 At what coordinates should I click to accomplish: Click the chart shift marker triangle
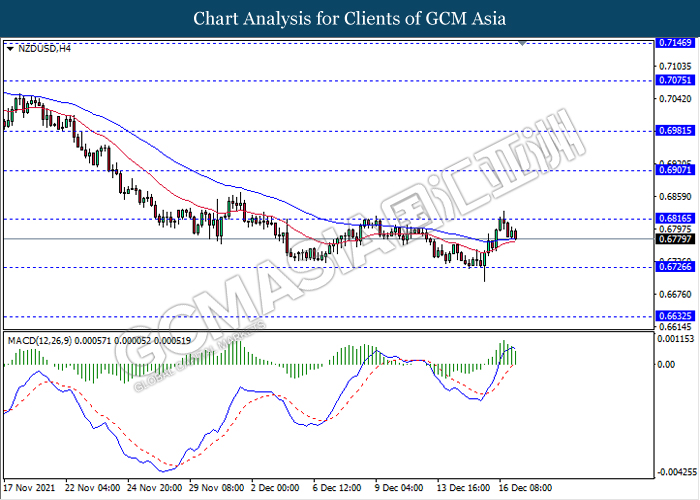coord(522,43)
